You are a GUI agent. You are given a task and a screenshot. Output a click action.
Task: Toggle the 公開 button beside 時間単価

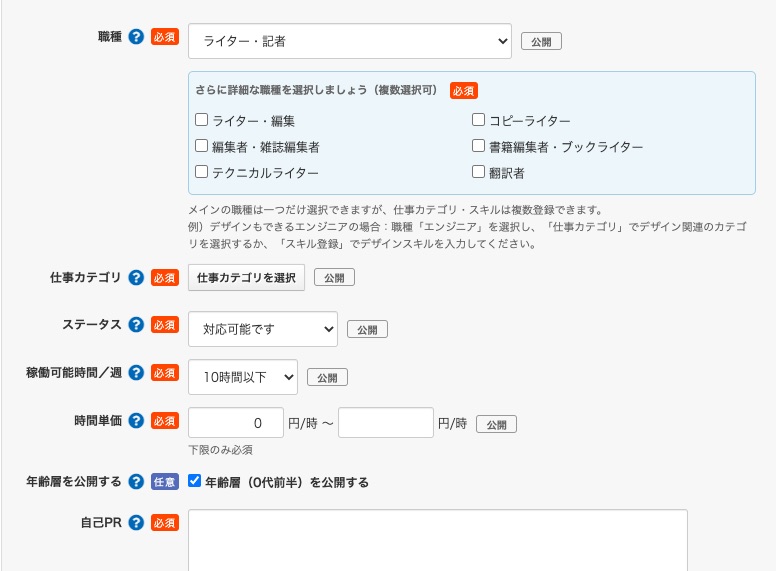point(497,424)
